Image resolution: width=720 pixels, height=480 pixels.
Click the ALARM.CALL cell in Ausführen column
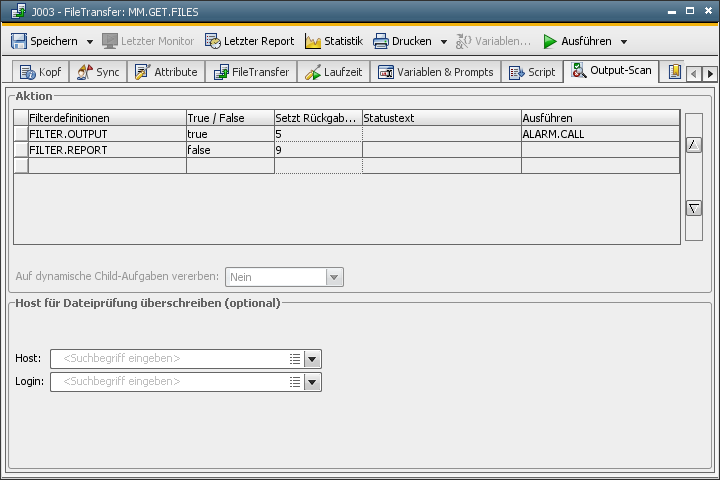click(600, 134)
